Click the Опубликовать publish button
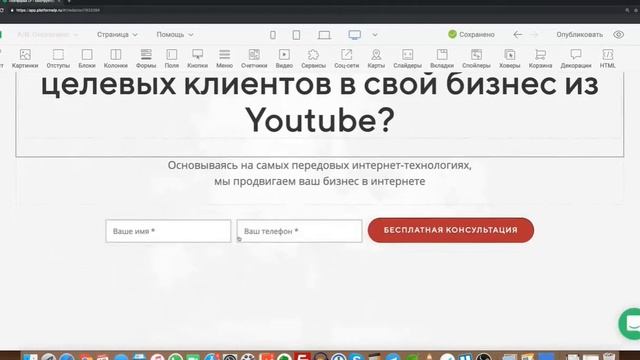This screenshot has width=640, height=360. pos(579,35)
